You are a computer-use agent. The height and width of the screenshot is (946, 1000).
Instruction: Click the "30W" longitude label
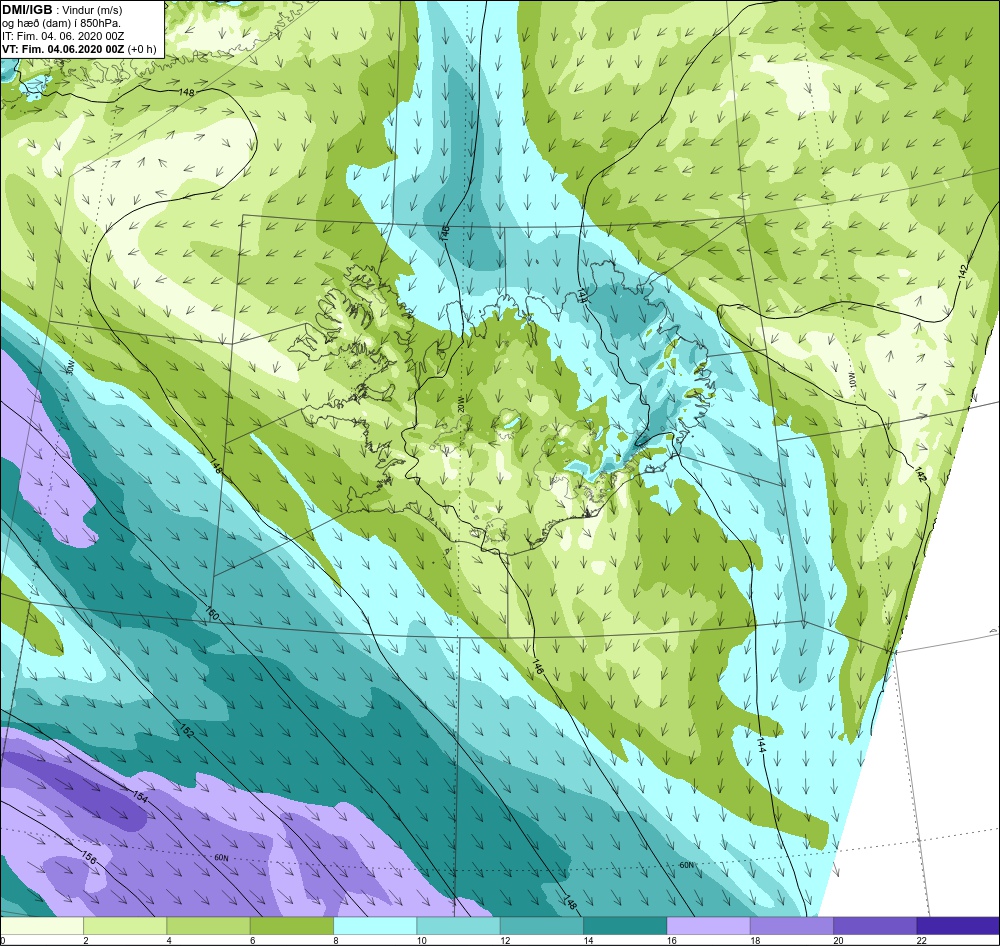point(70,367)
